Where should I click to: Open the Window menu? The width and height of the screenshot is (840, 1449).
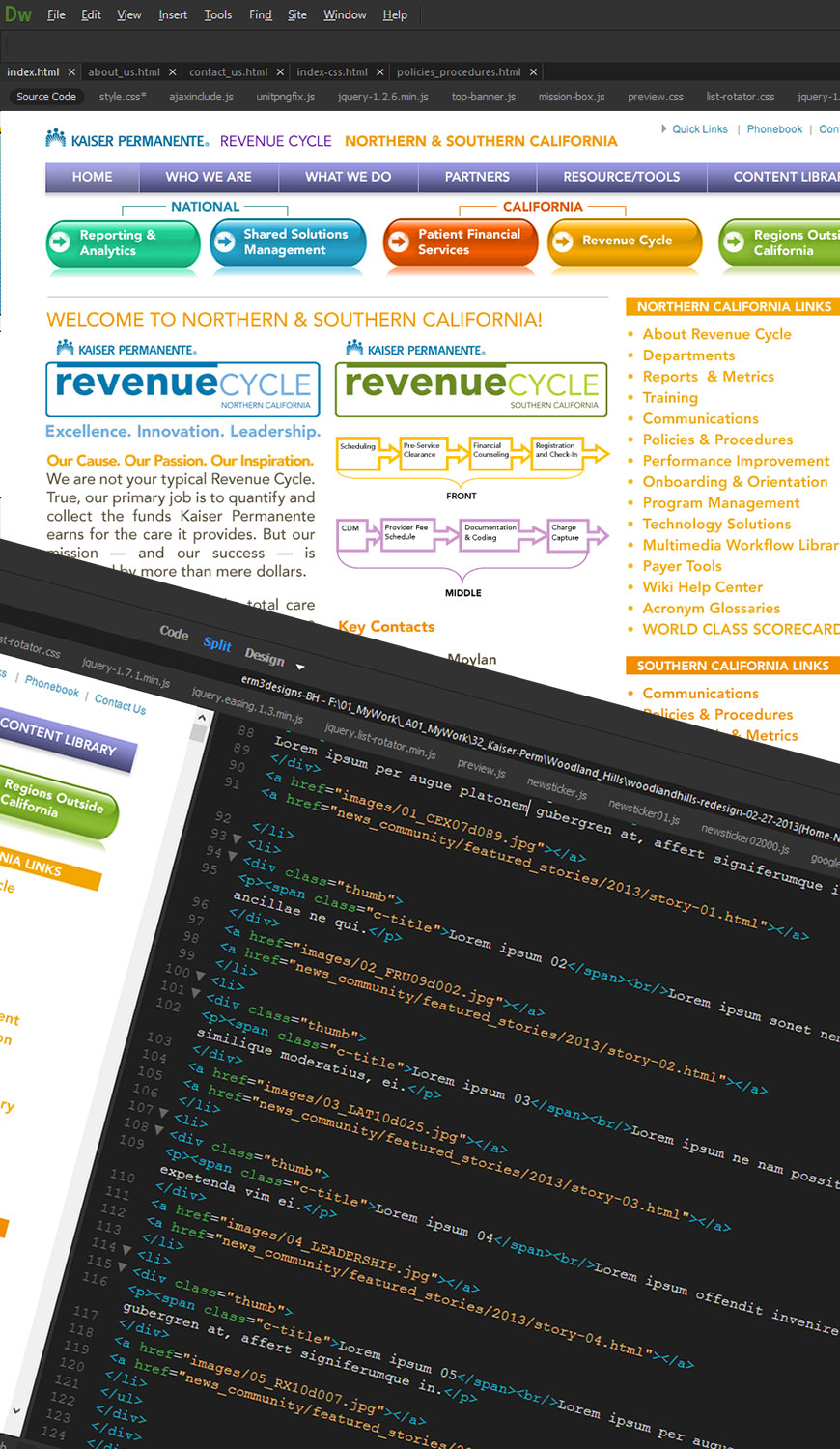[x=345, y=14]
